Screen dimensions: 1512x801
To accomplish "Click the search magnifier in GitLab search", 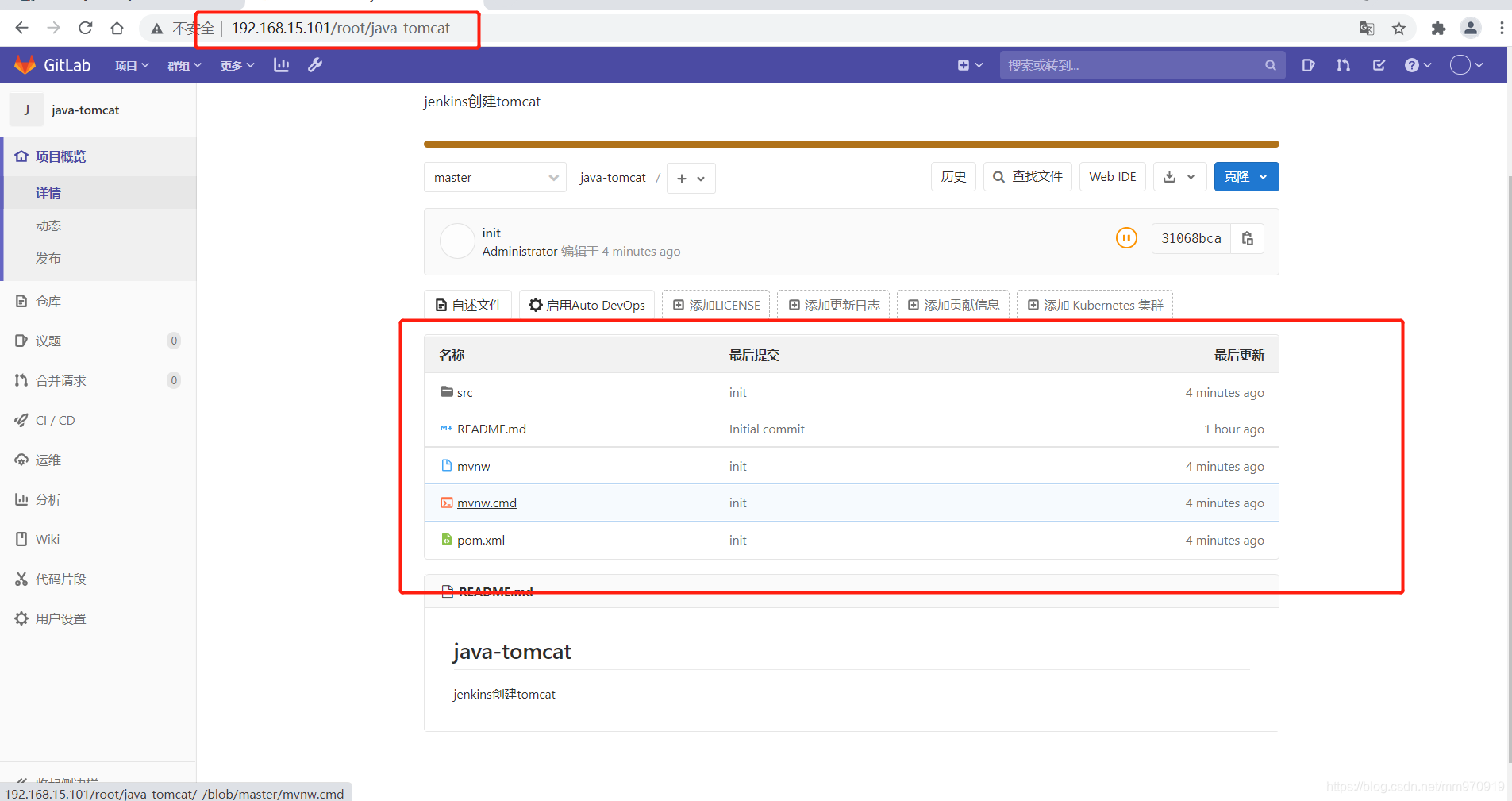I will tap(1270, 65).
